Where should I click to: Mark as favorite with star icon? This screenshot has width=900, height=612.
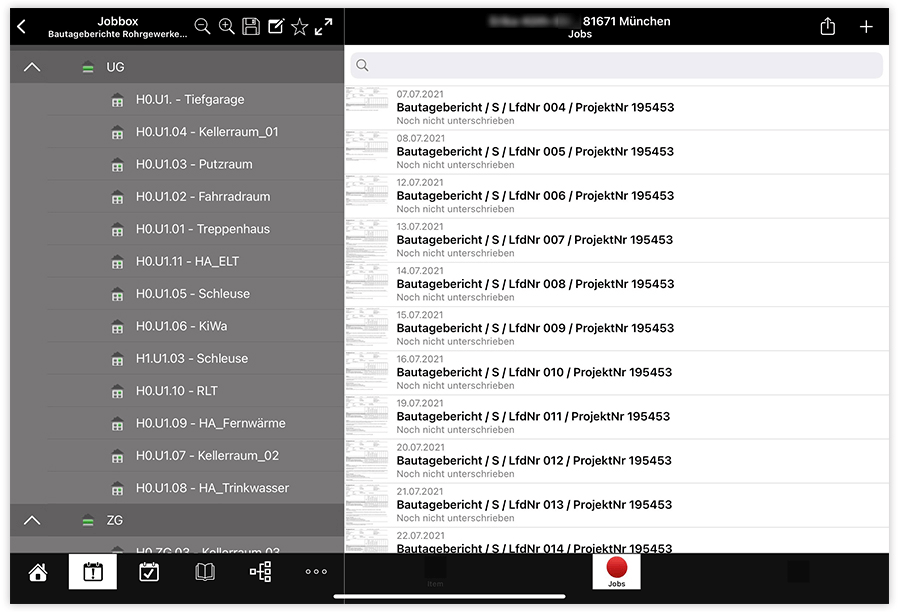pyautogui.click(x=299, y=27)
